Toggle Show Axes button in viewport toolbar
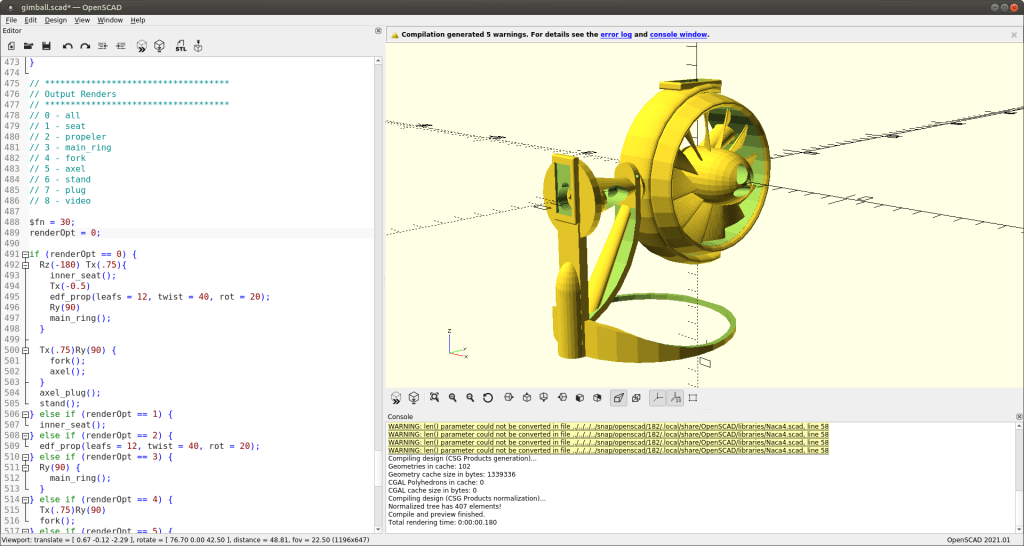Screen dimensions: 1024x546 point(657,398)
